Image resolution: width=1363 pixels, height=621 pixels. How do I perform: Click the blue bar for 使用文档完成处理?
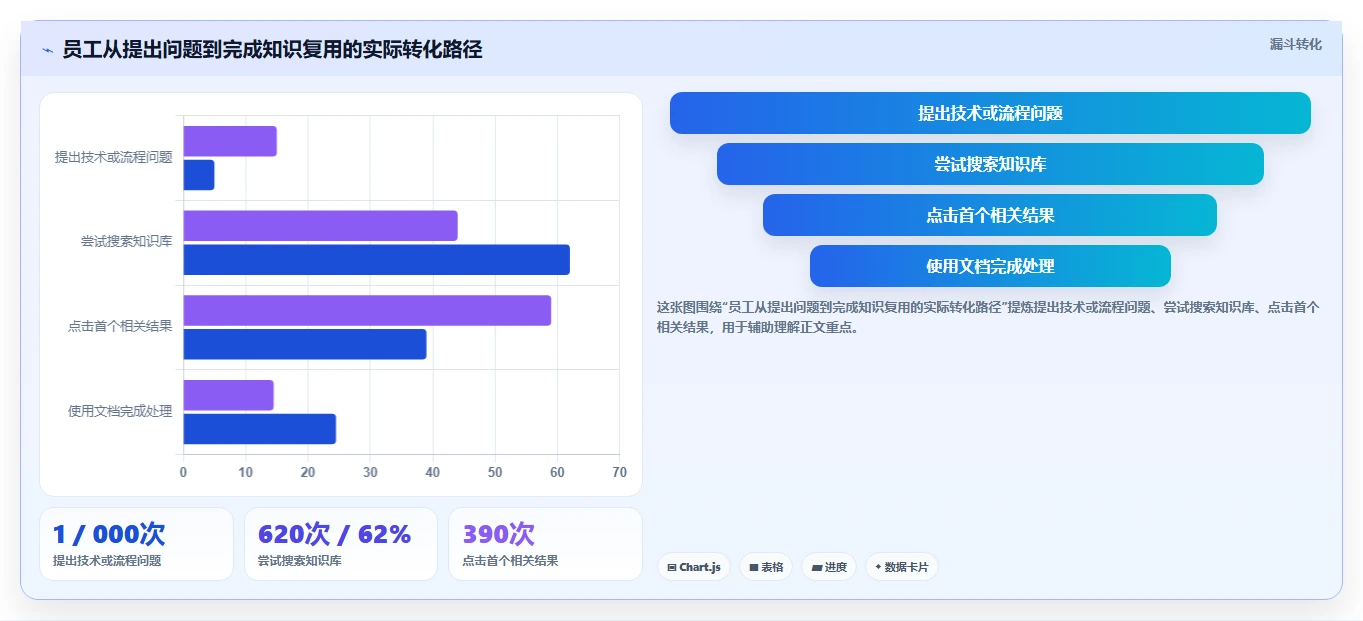click(260, 429)
